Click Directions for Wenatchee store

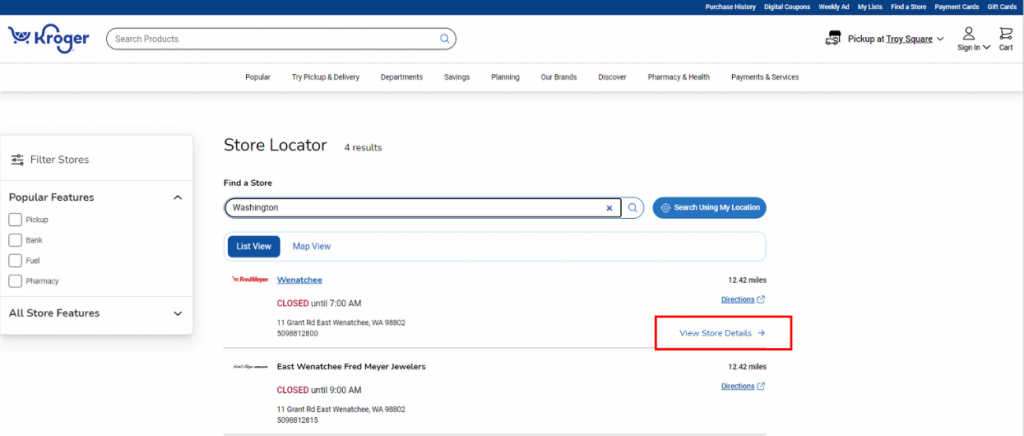[743, 300]
